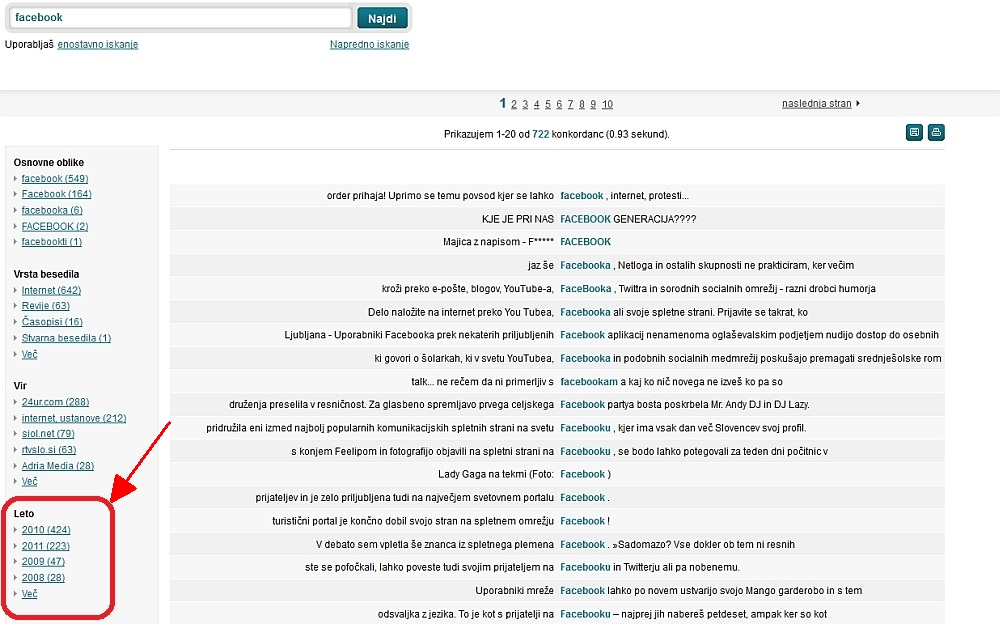
Task: Select the 'Časopisi (16)' text type
Action: [x=52, y=322]
